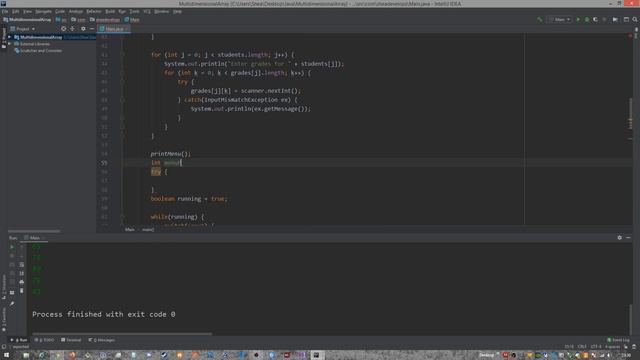Expand MultidimensionalArray project node
The image size is (640, 360).
(x=9, y=37)
